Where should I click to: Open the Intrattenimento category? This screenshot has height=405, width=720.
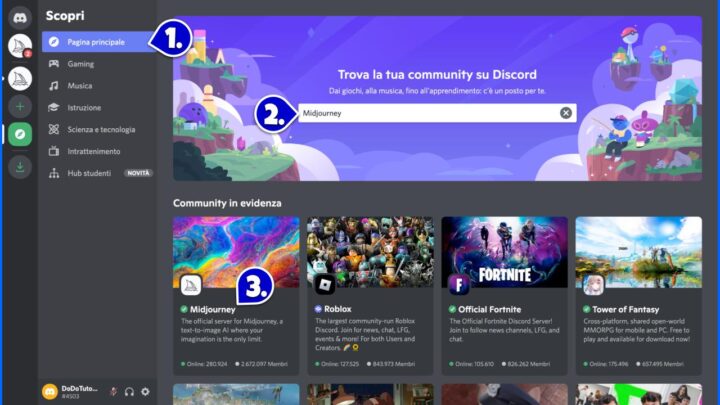tap(99, 151)
